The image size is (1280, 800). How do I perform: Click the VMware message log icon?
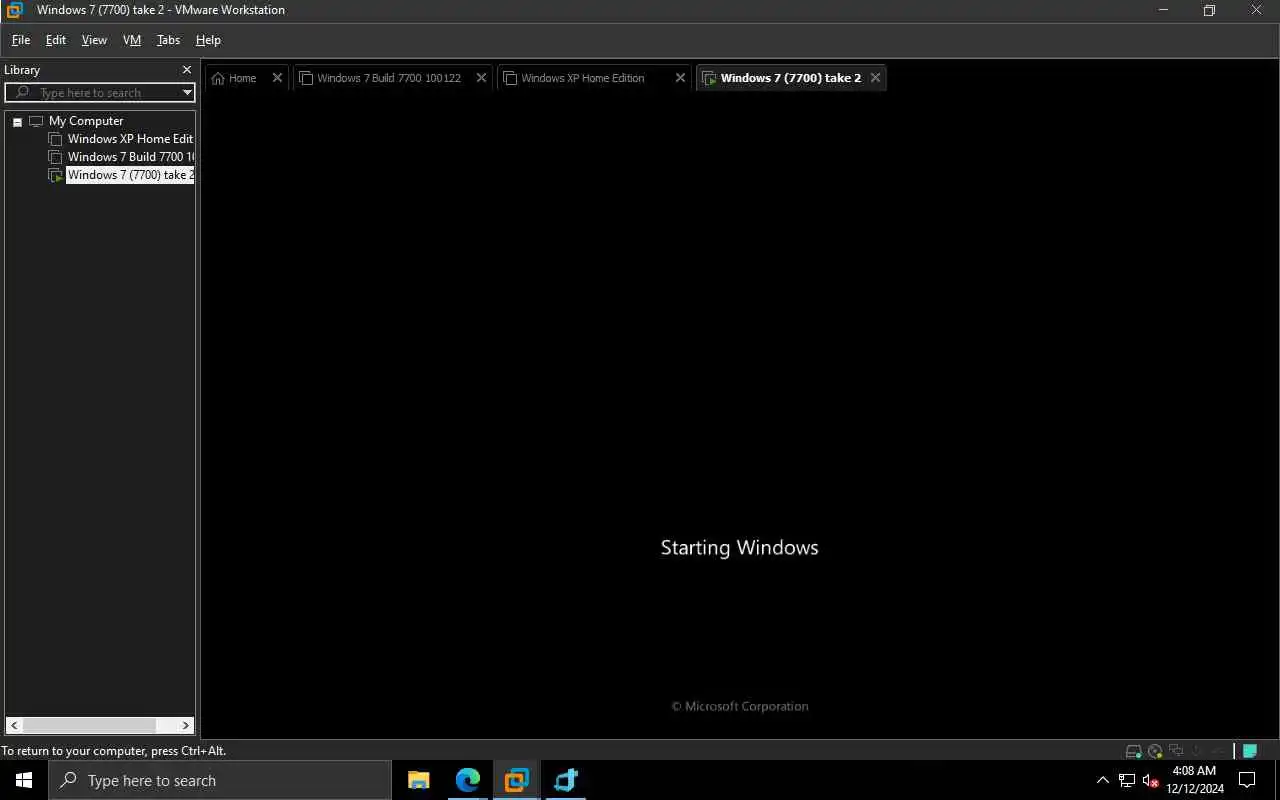1249,751
